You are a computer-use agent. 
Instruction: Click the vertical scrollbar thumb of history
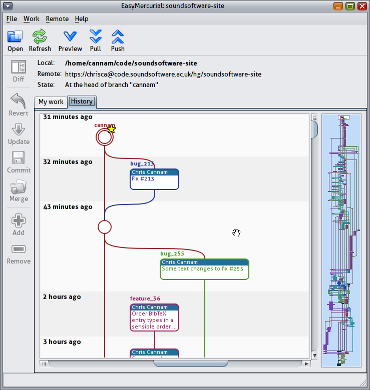(315, 129)
